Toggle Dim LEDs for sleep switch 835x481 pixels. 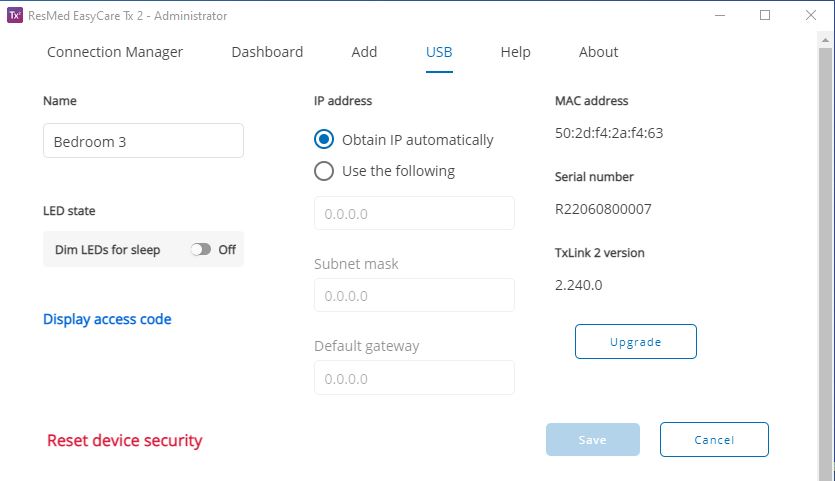[201, 249]
